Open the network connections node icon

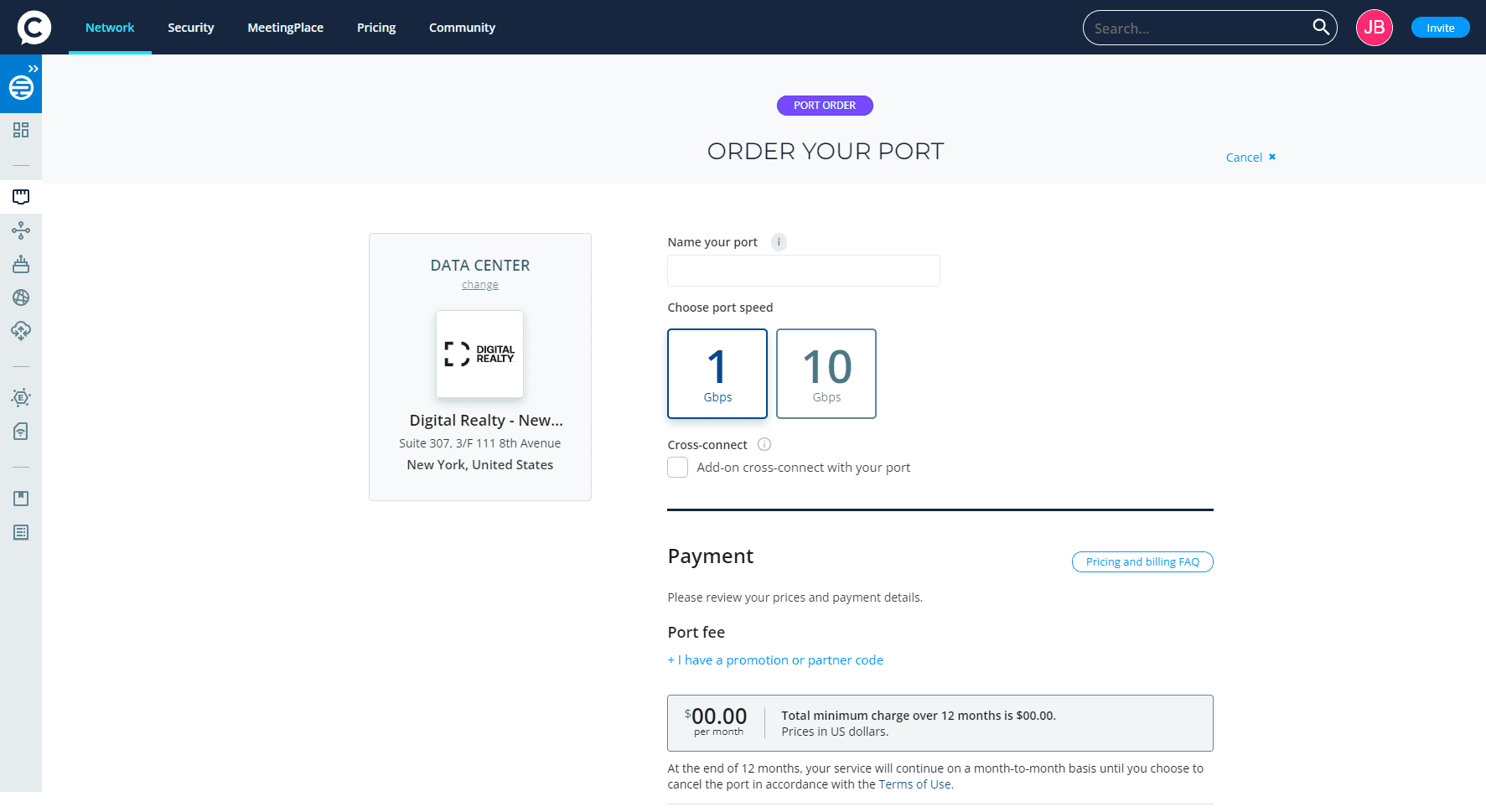coord(21,230)
